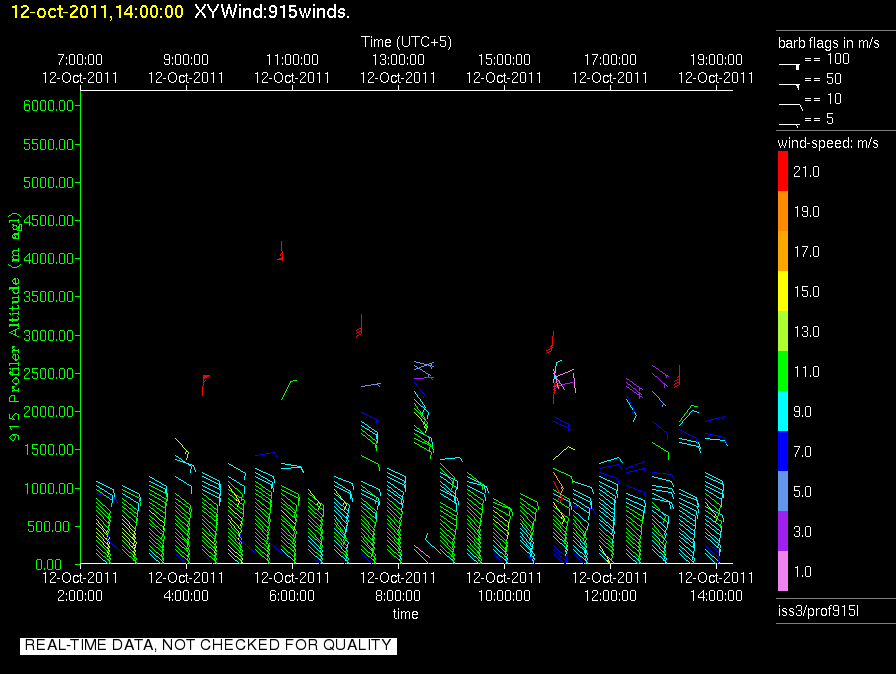
Task: Click the green 11.0 m/s color band
Action: [x=782, y=371]
